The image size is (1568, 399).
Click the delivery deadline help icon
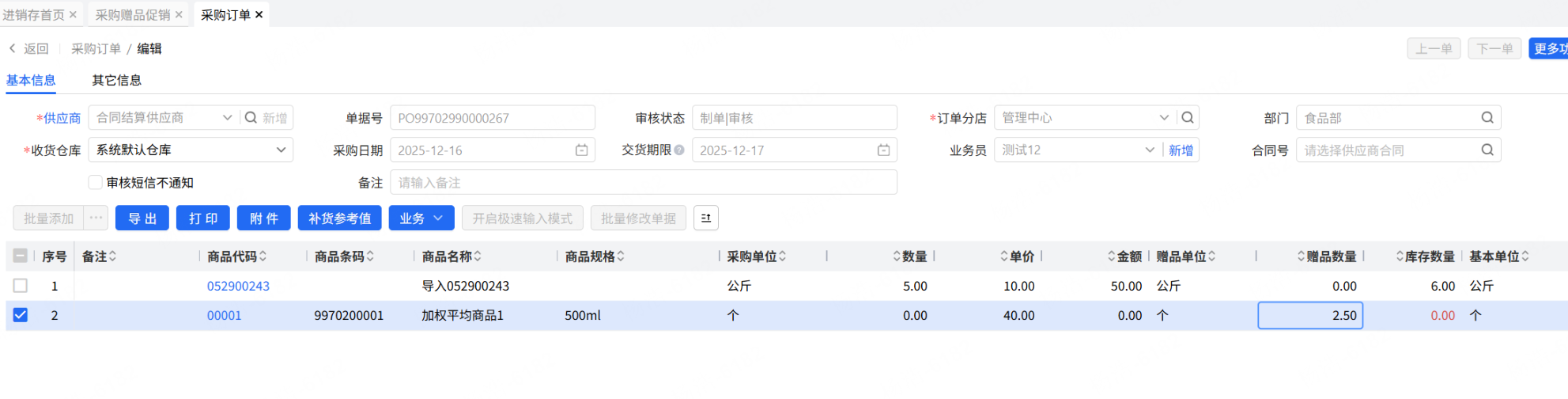tap(679, 150)
